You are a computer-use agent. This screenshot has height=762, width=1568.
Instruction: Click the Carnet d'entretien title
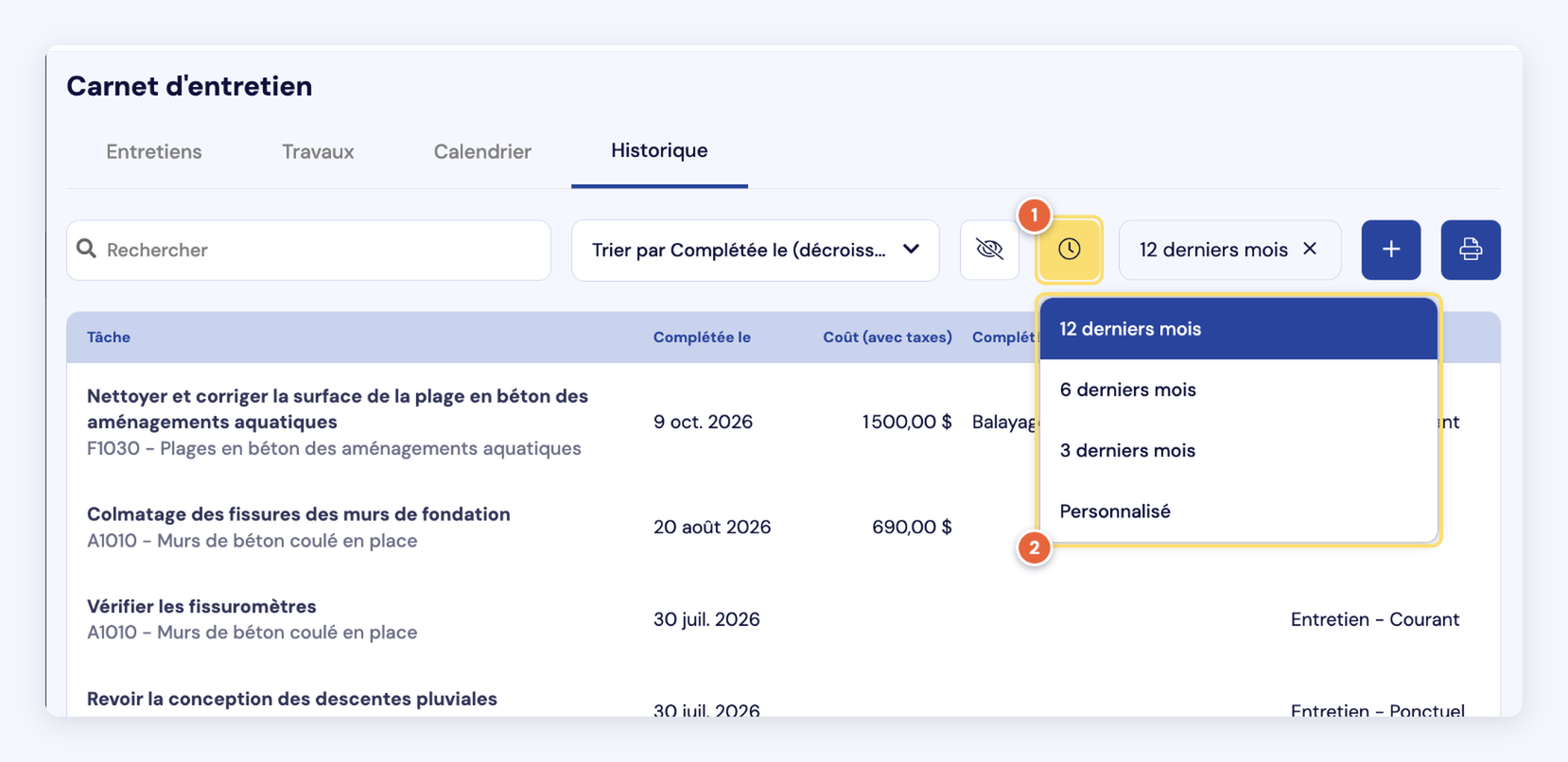point(189,86)
